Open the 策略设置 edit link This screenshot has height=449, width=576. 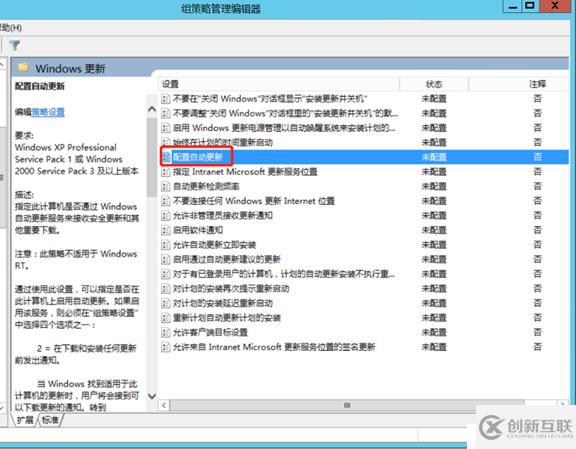point(48,112)
